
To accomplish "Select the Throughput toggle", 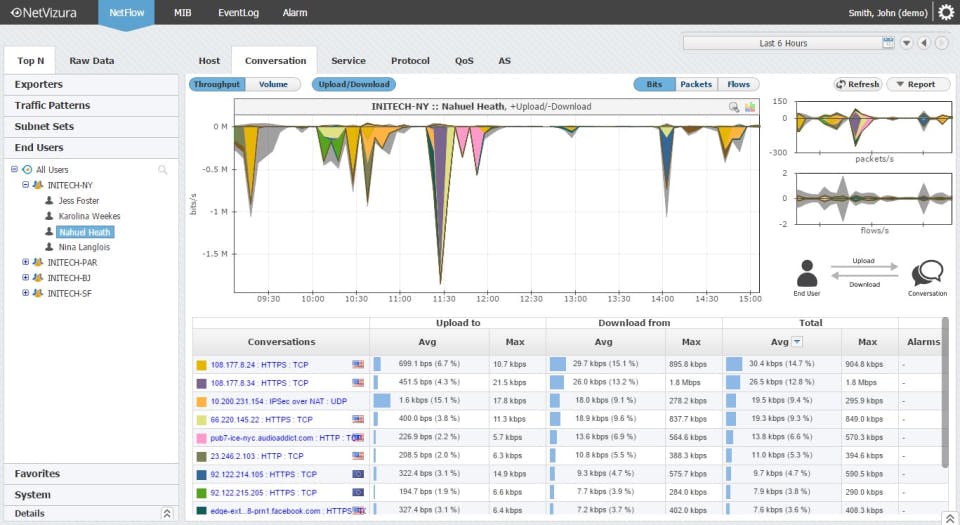I will [217, 84].
